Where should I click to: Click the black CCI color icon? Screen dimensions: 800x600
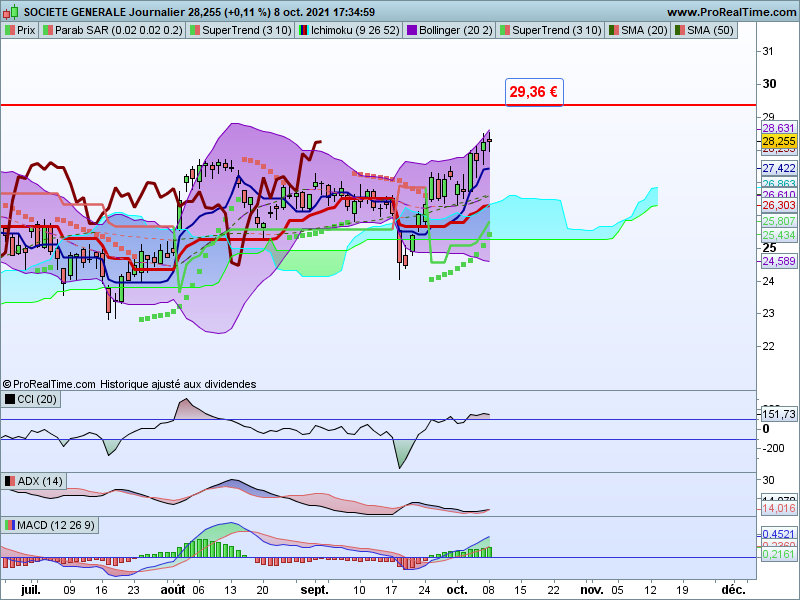coord(10,399)
